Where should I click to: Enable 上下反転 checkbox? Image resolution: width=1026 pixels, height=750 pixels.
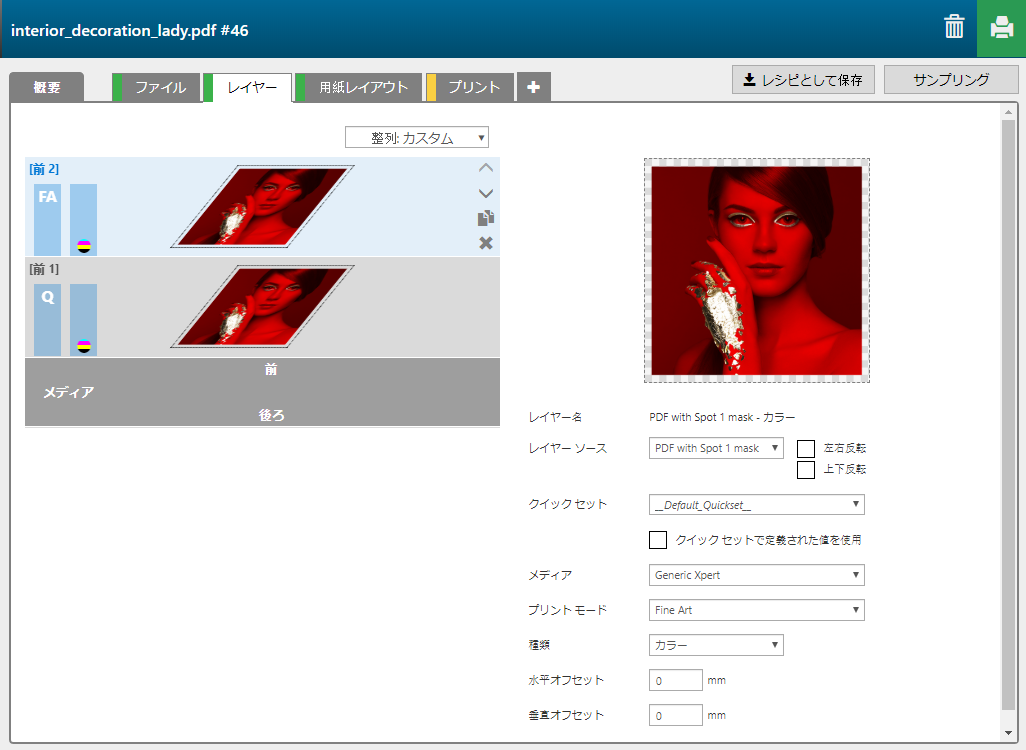pos(806,469)
